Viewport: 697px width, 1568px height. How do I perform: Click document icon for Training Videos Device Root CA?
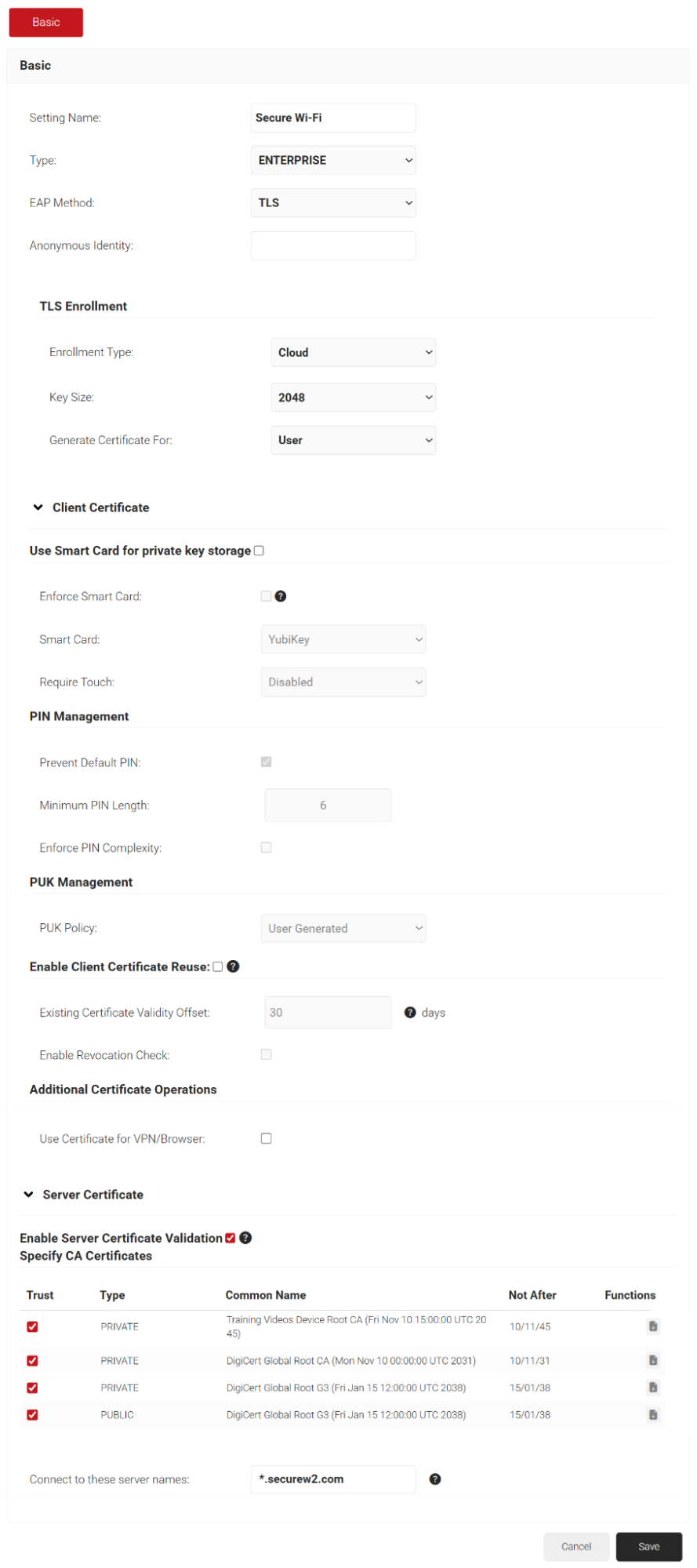point(653,1326)
